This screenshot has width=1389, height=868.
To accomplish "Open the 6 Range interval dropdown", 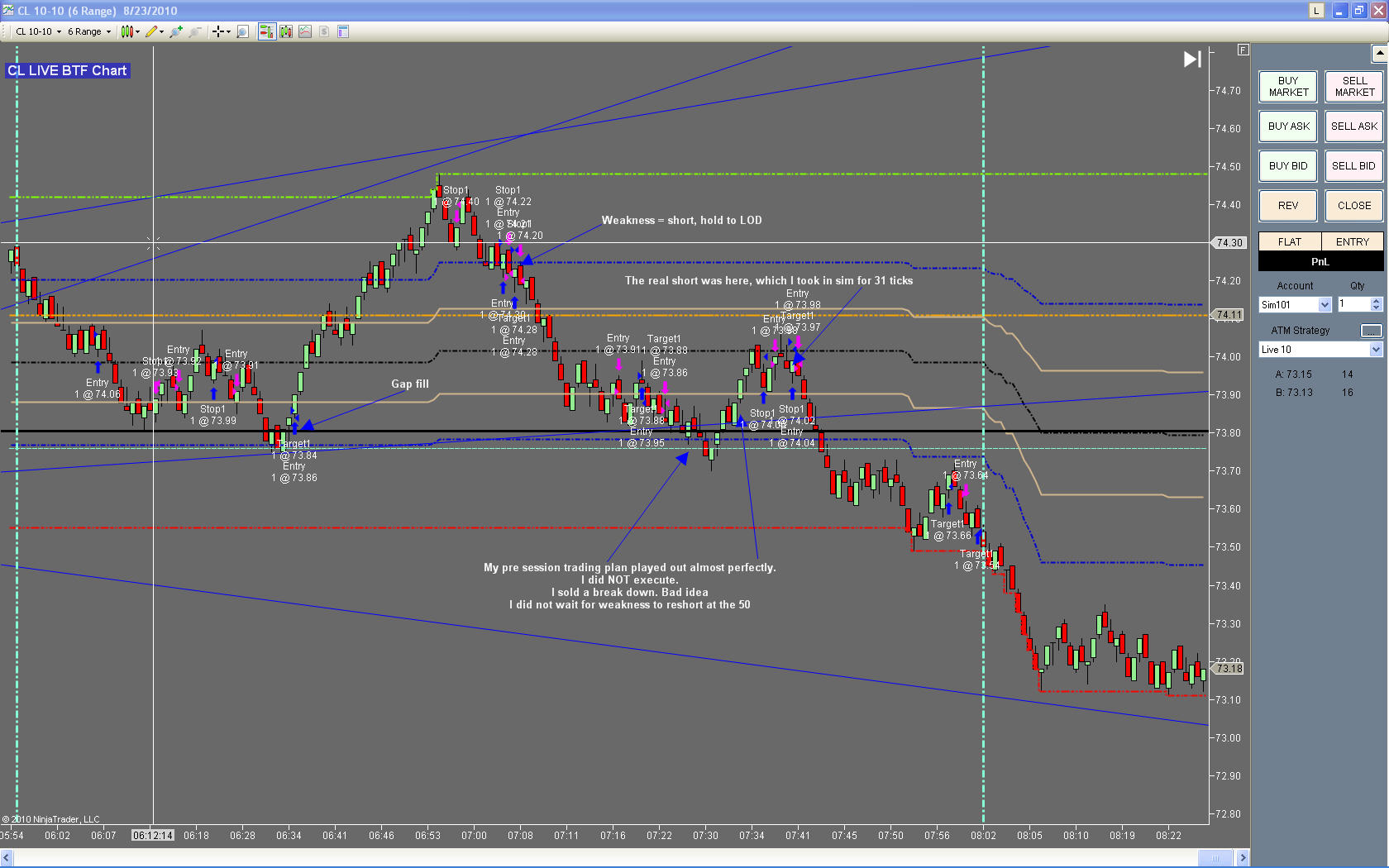I will [x=89, y=31].
